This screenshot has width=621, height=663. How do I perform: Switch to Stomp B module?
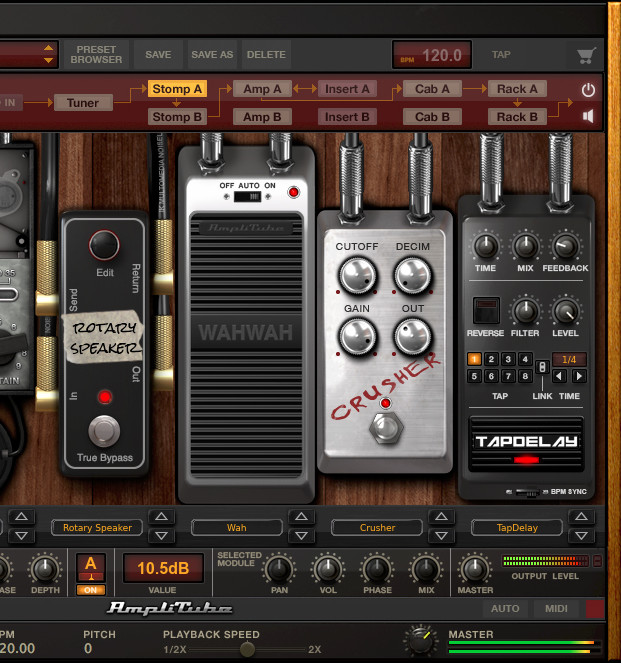[177, 117]
